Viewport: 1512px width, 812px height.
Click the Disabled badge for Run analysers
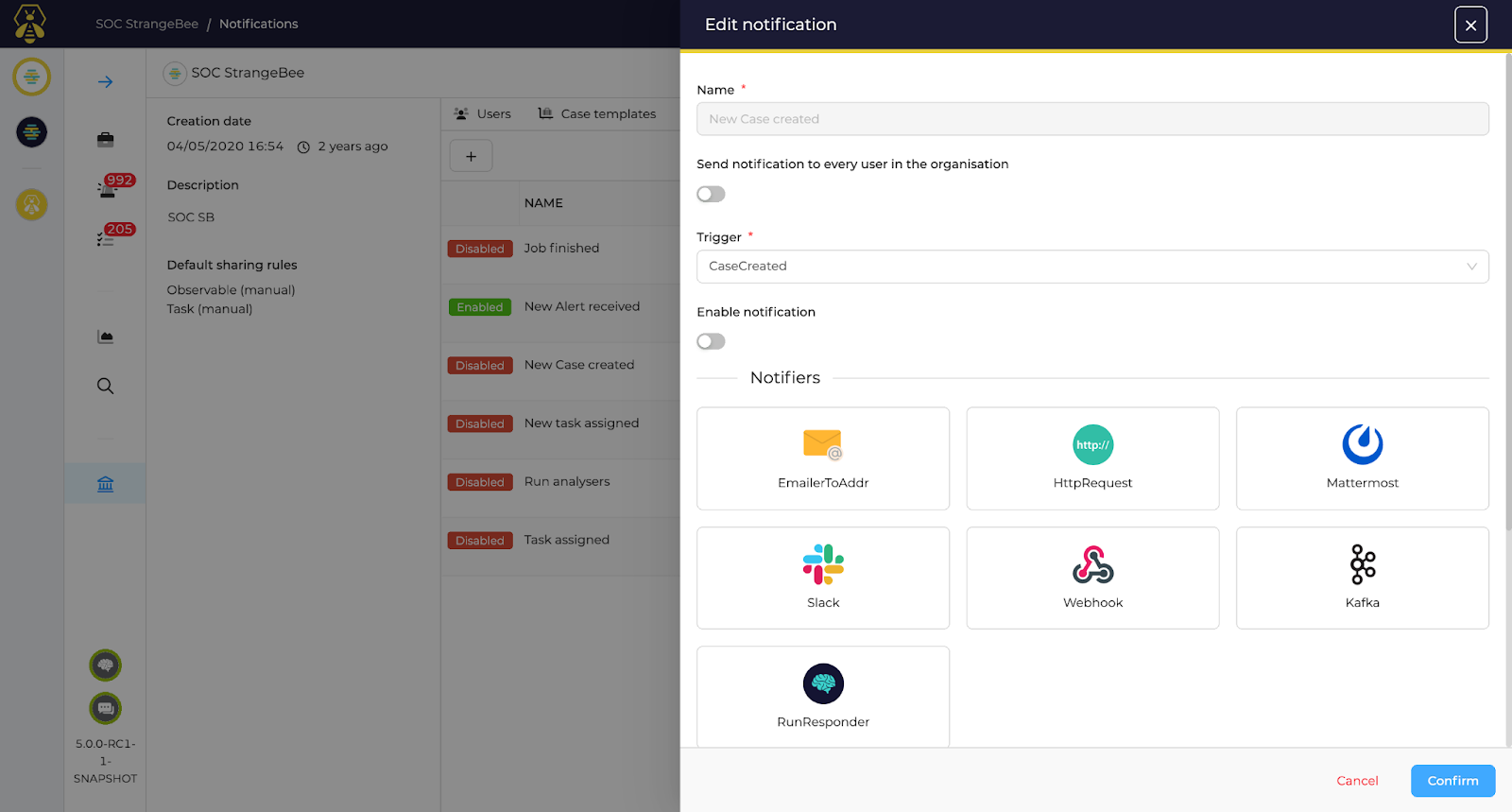pyautogui.click(x=480, y=482)
